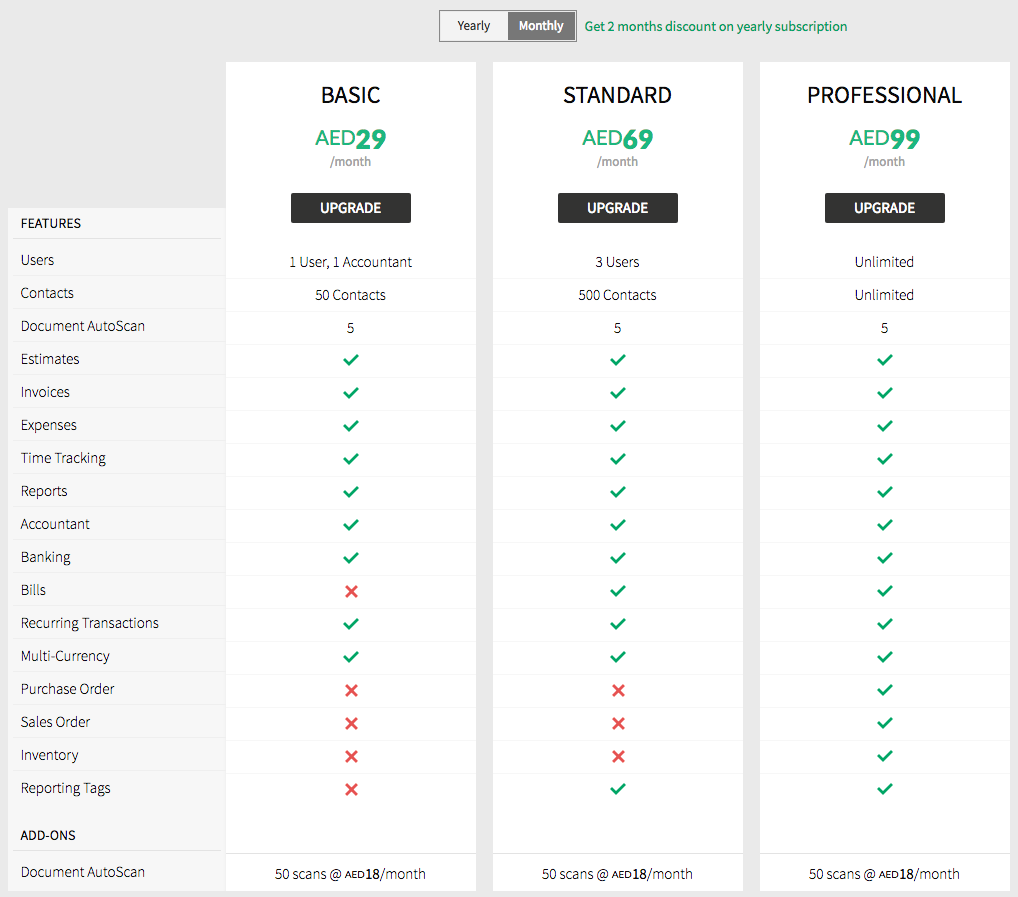Click Professional plan's Inventory green checkmark

click(884, 756)
